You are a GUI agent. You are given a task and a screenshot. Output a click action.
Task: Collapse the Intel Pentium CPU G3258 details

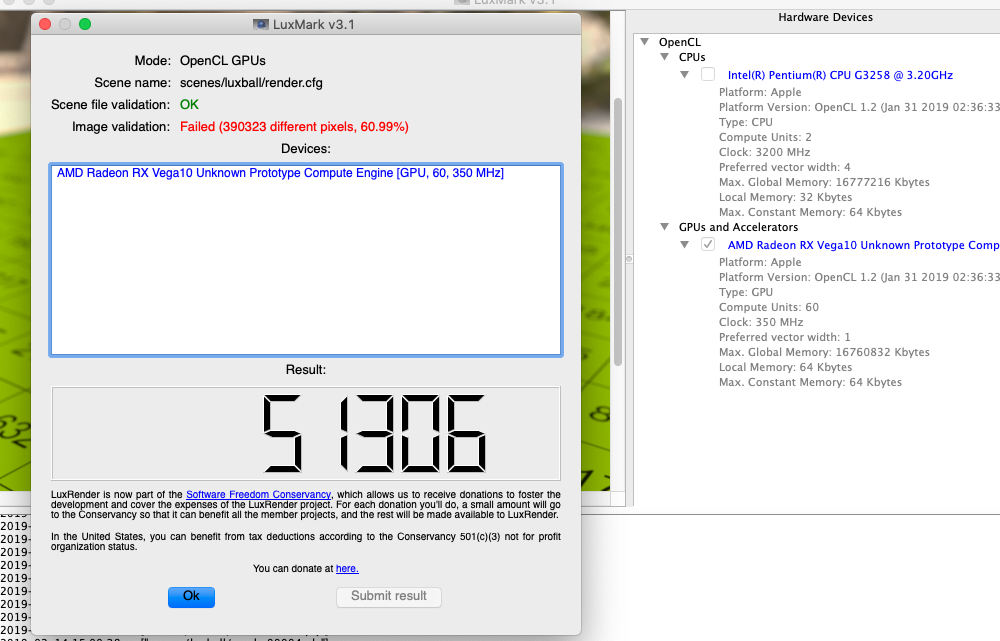pos(684,75)
